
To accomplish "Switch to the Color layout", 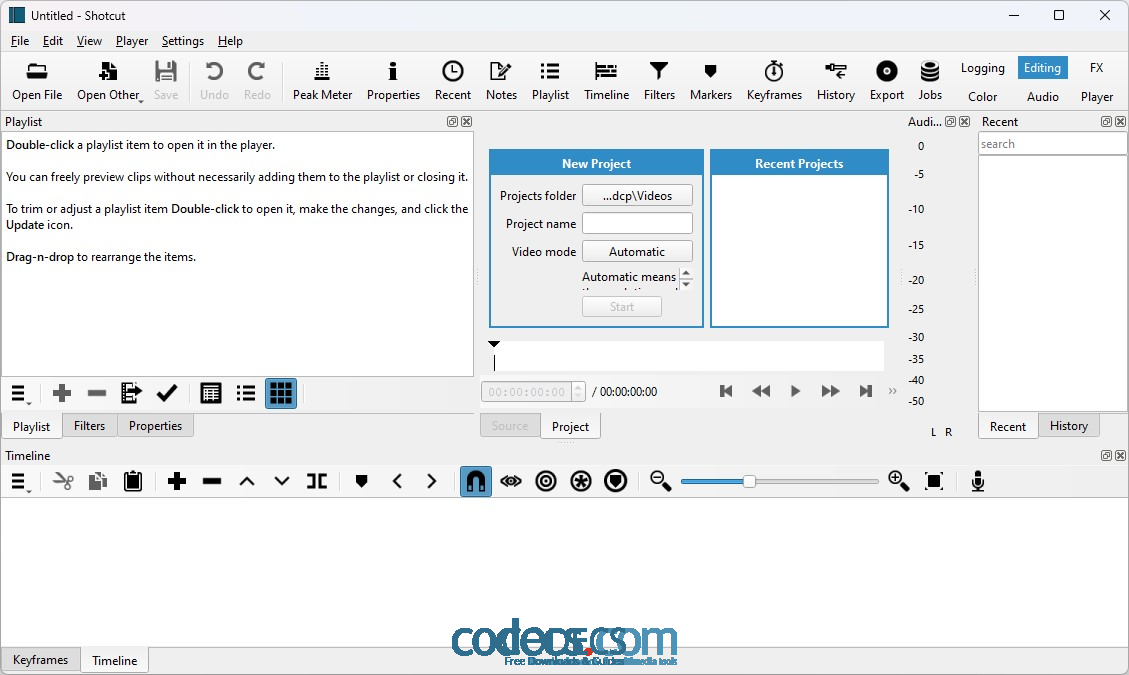I will tap(982, 97).
